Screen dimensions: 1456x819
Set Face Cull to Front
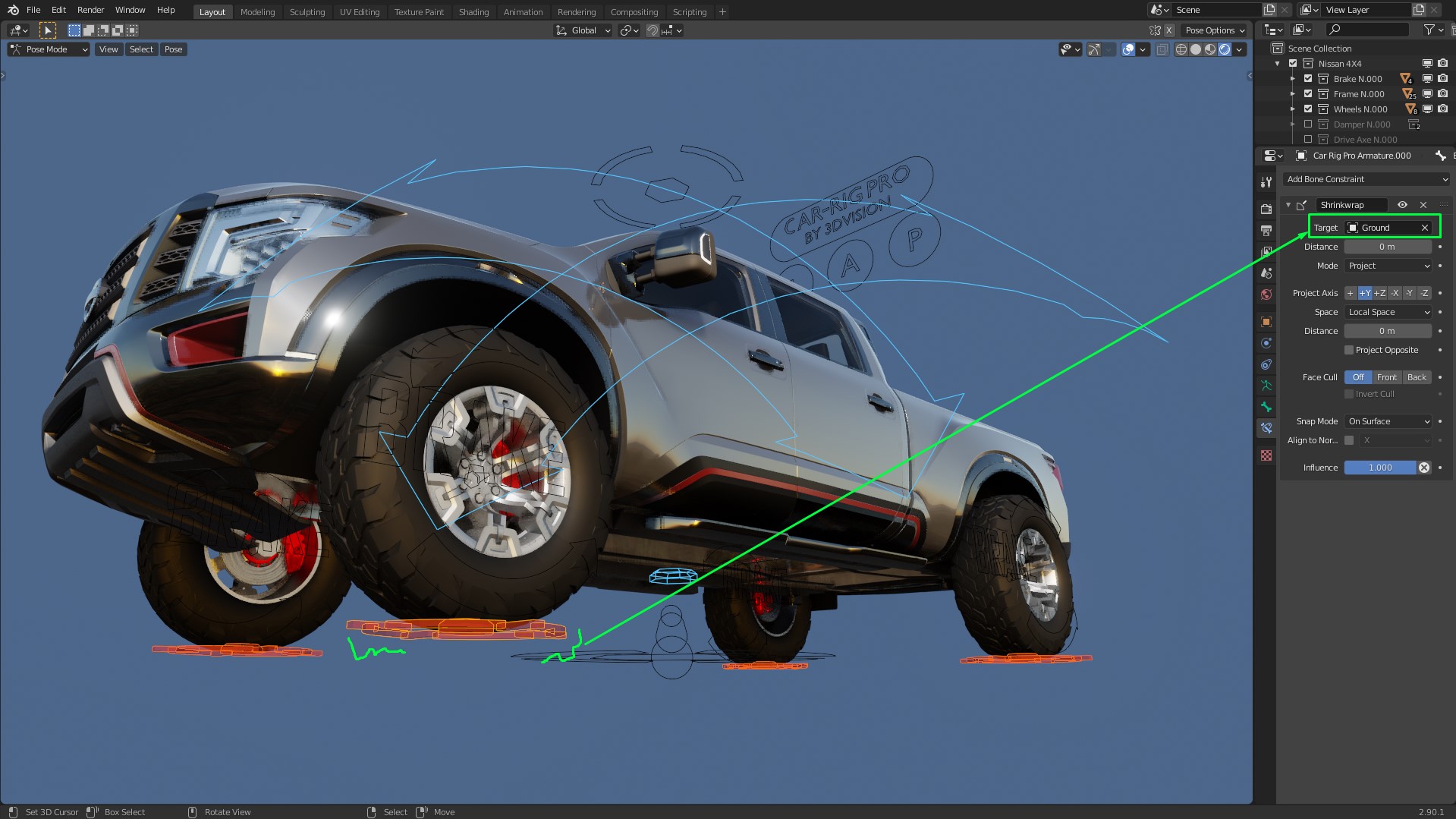[1386, 377]
